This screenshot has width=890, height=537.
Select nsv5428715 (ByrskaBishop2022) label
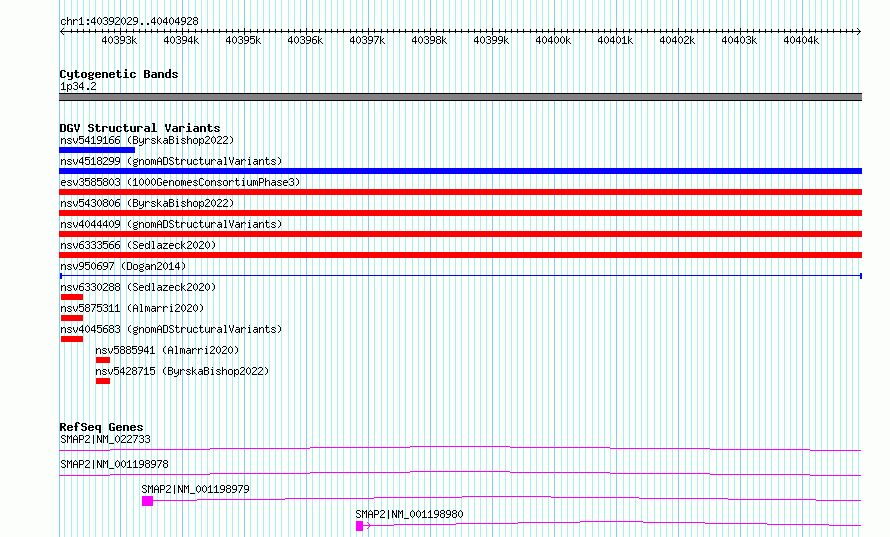[x=182, y=371]
